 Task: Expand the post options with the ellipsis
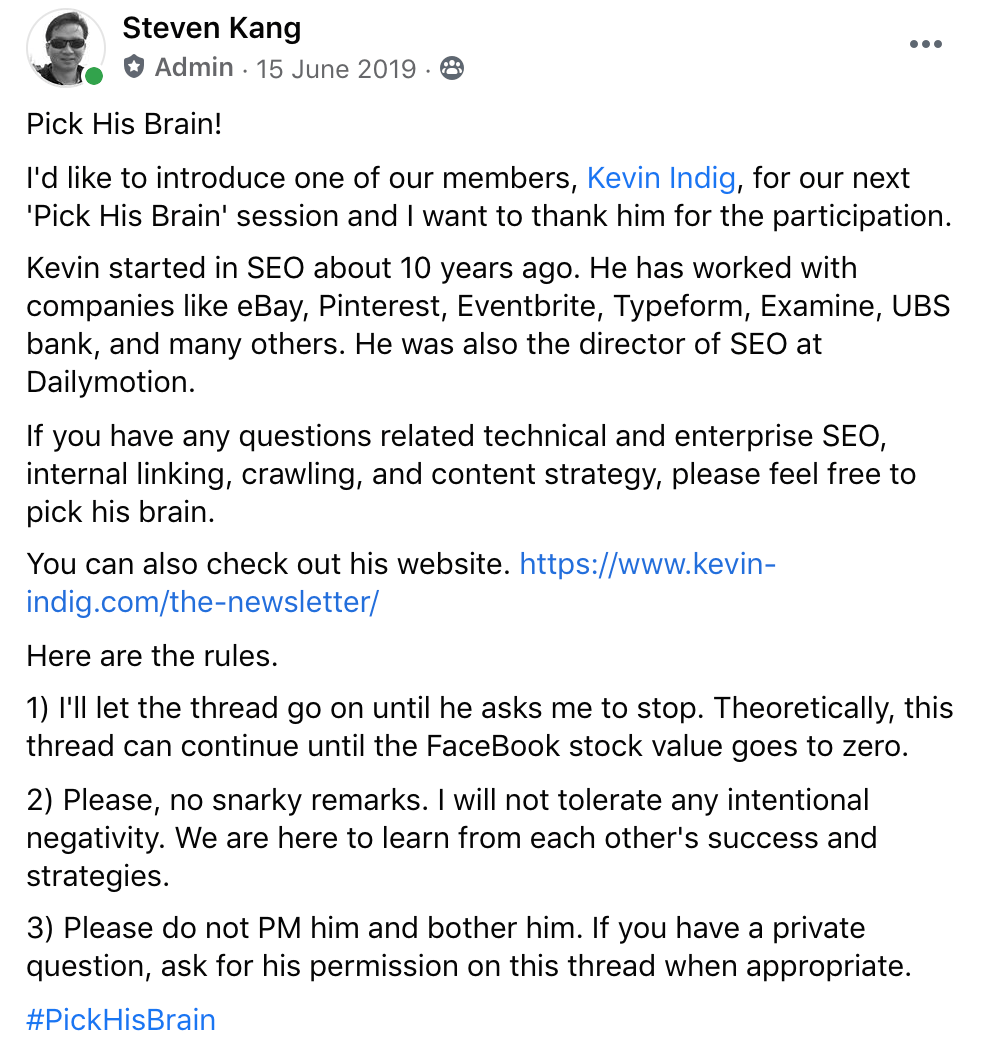[x=926, y=43]
